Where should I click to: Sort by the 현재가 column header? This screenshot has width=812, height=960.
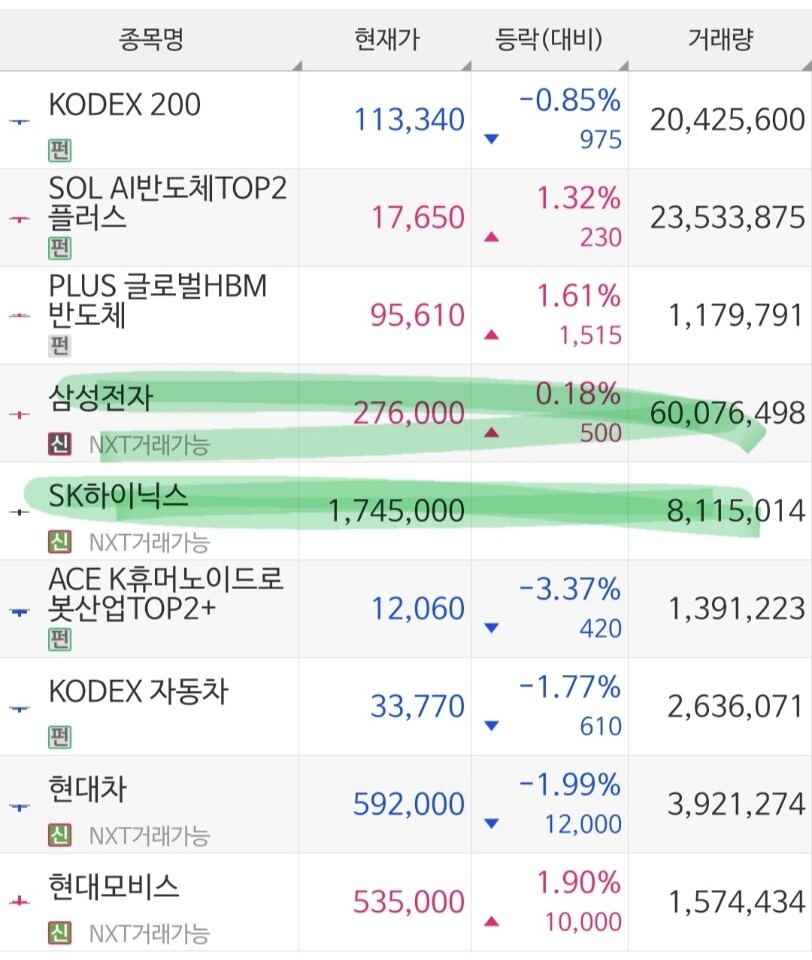386,40
